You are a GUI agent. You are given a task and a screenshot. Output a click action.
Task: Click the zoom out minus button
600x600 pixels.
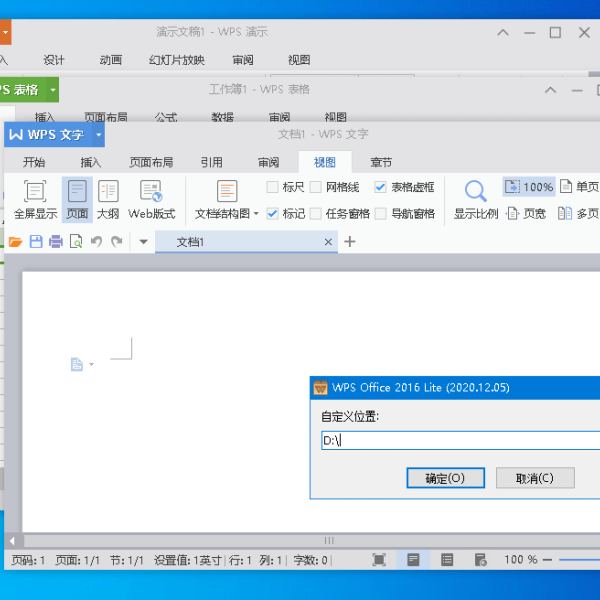click(548, 560)
